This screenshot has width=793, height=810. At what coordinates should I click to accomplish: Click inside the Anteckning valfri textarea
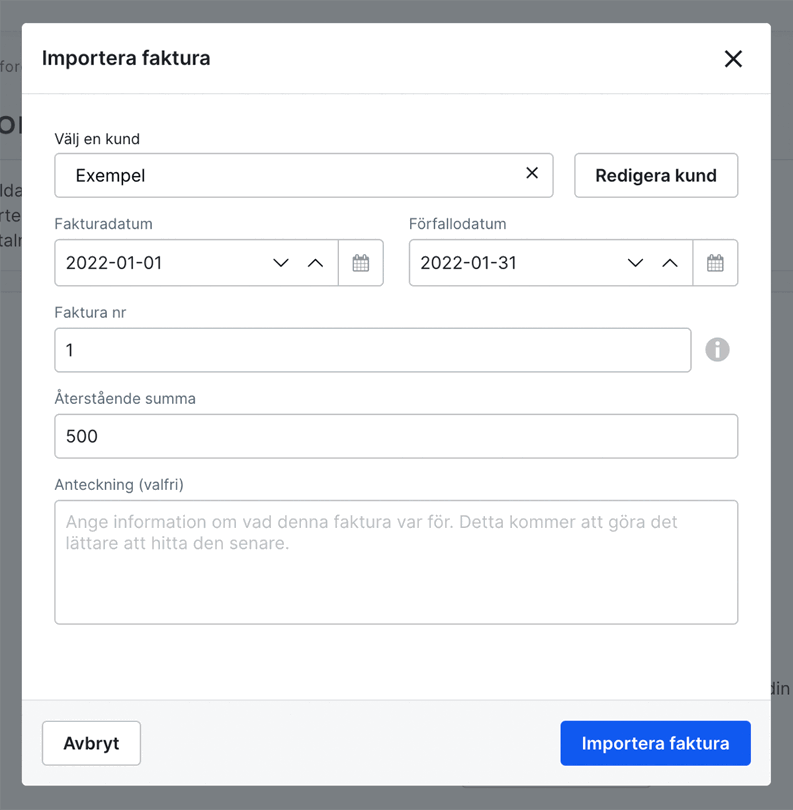pyautogui.click(x=396, y=560)
